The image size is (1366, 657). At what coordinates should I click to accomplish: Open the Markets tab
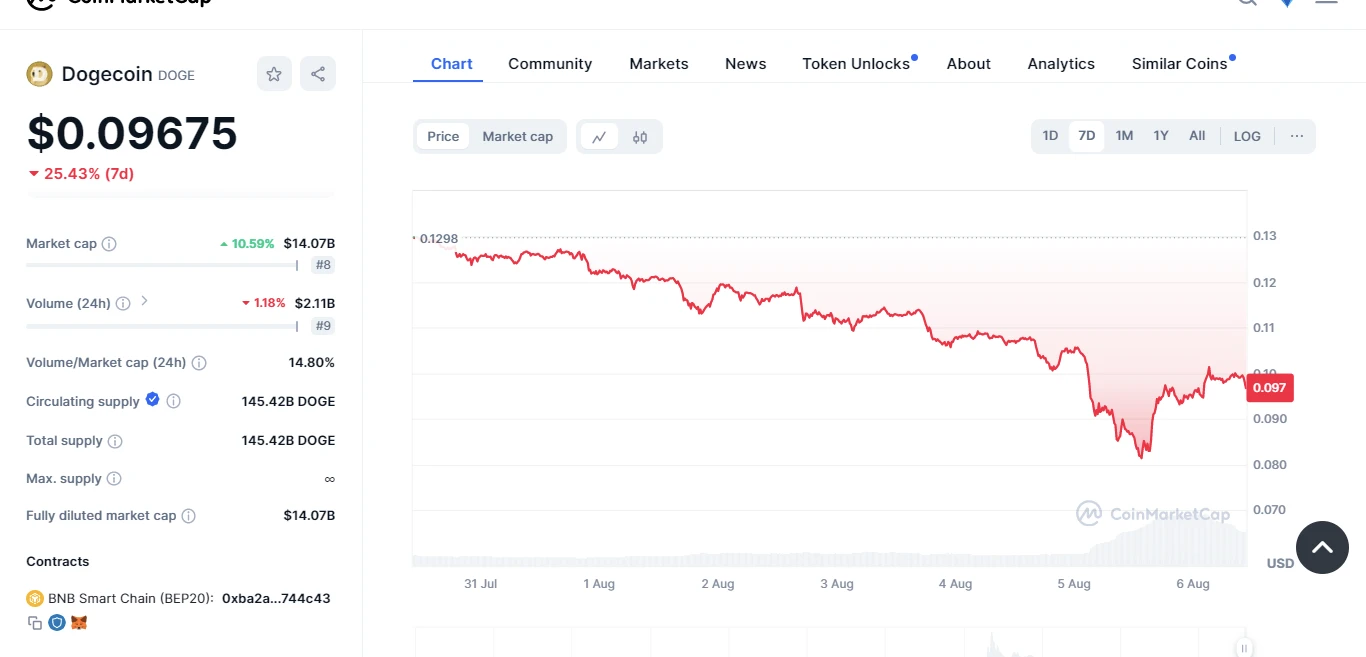(658, 64)
